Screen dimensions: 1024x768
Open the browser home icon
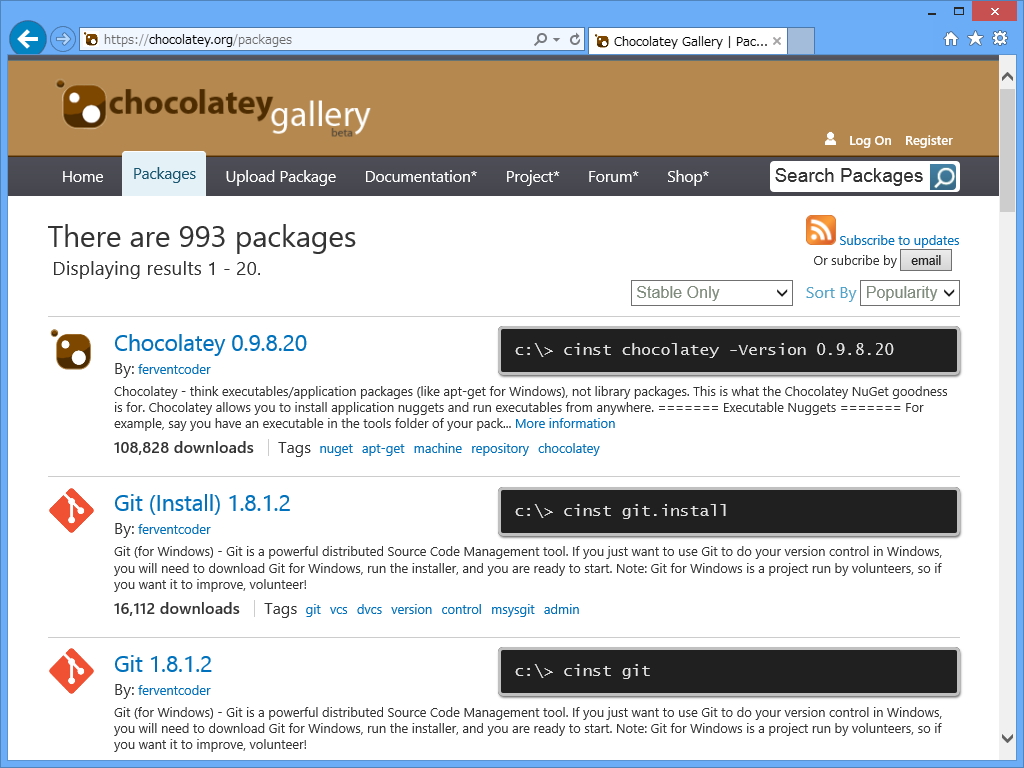pos(951,39)
